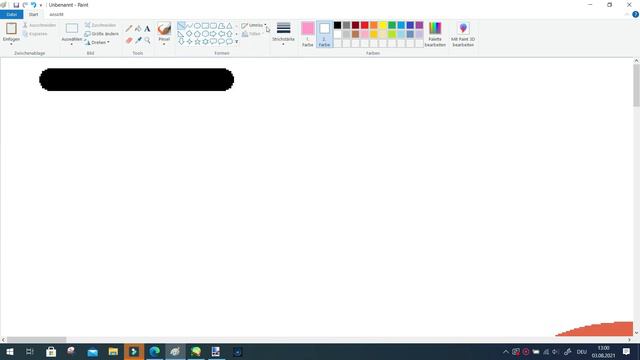The width and height of the screenshot is (640, 360).
Task: Select the Magnifier tool
Action: coord(147,40)
